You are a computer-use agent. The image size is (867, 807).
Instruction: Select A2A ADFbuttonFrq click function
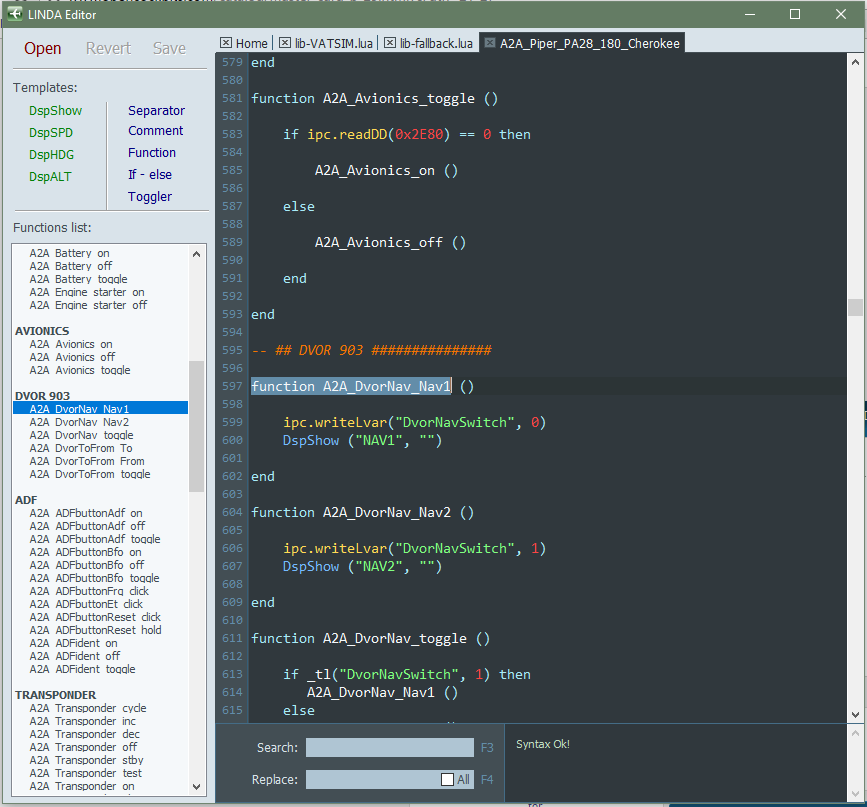coord(89,591)
